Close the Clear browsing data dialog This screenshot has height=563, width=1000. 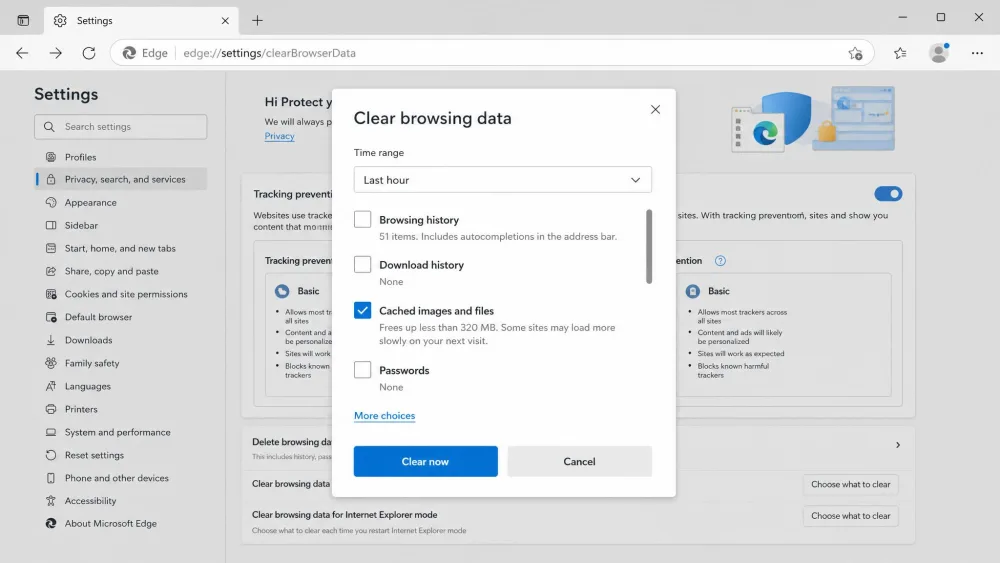tap(655, 110)
